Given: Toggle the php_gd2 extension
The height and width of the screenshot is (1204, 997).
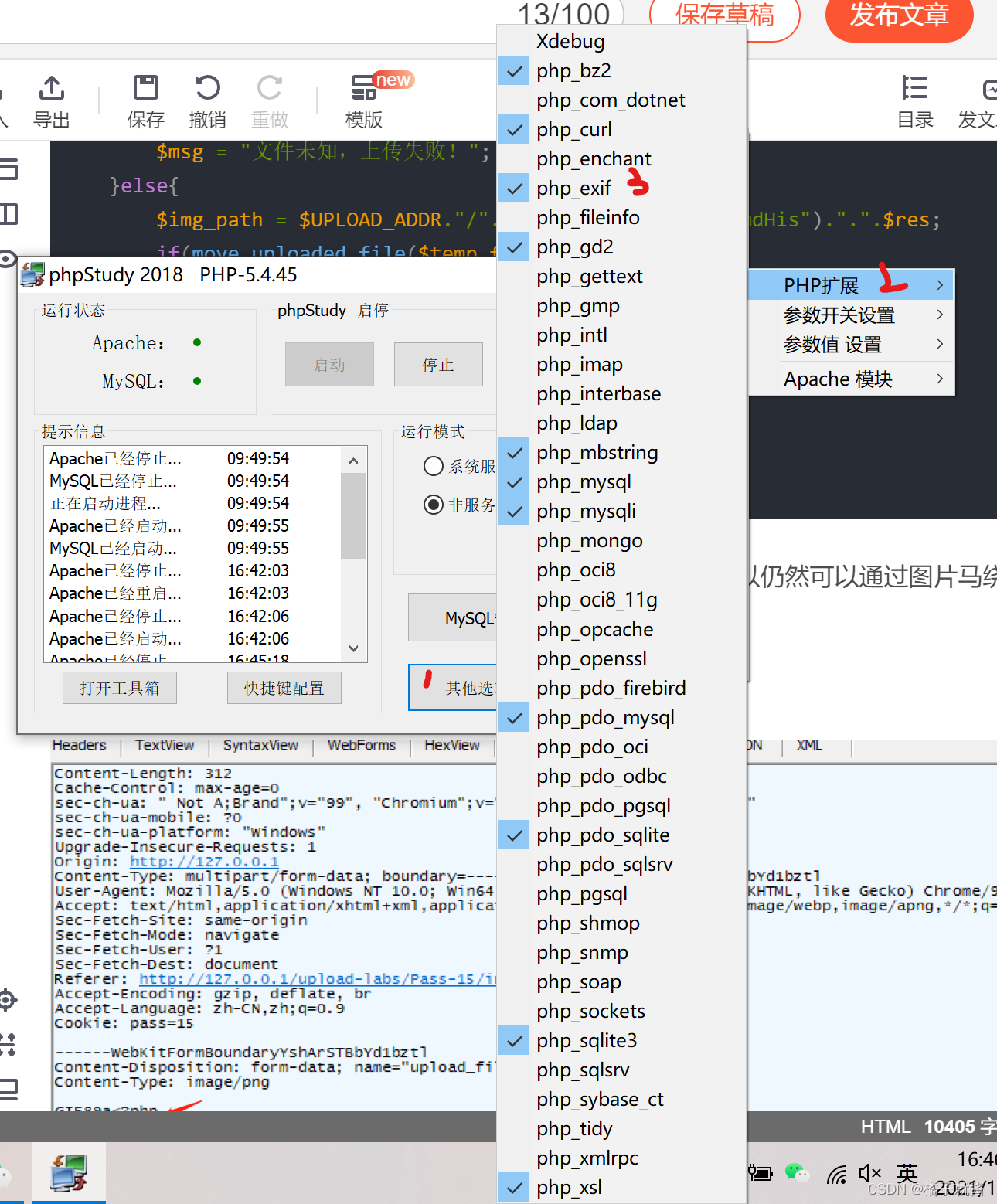Looking at the screenshot, I should click(x=622, y=247).
